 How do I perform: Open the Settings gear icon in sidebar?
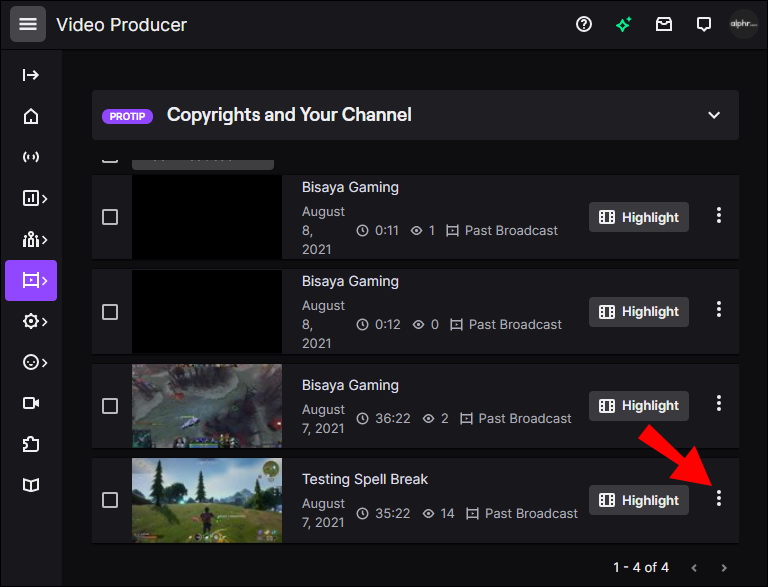pyautogui.click(x=34, y=321)
